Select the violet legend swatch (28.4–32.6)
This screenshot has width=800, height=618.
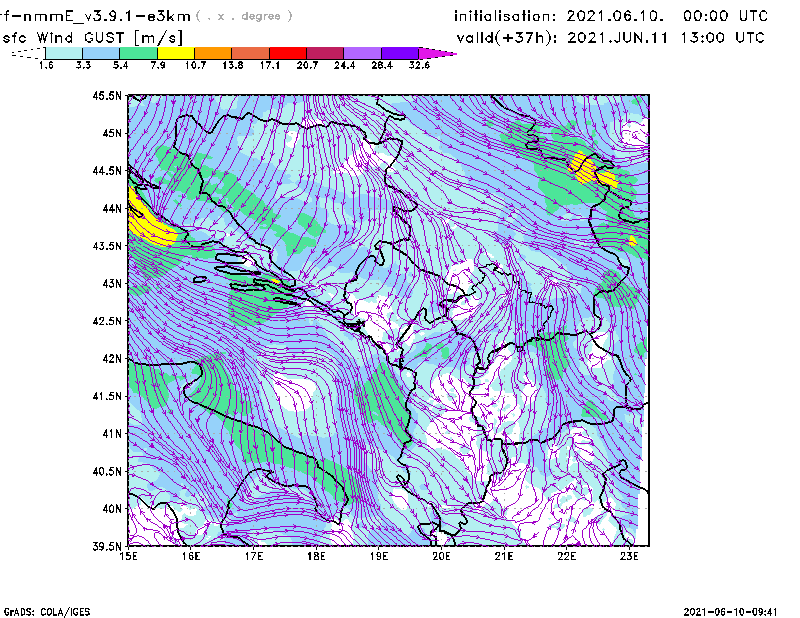point(399,53)
